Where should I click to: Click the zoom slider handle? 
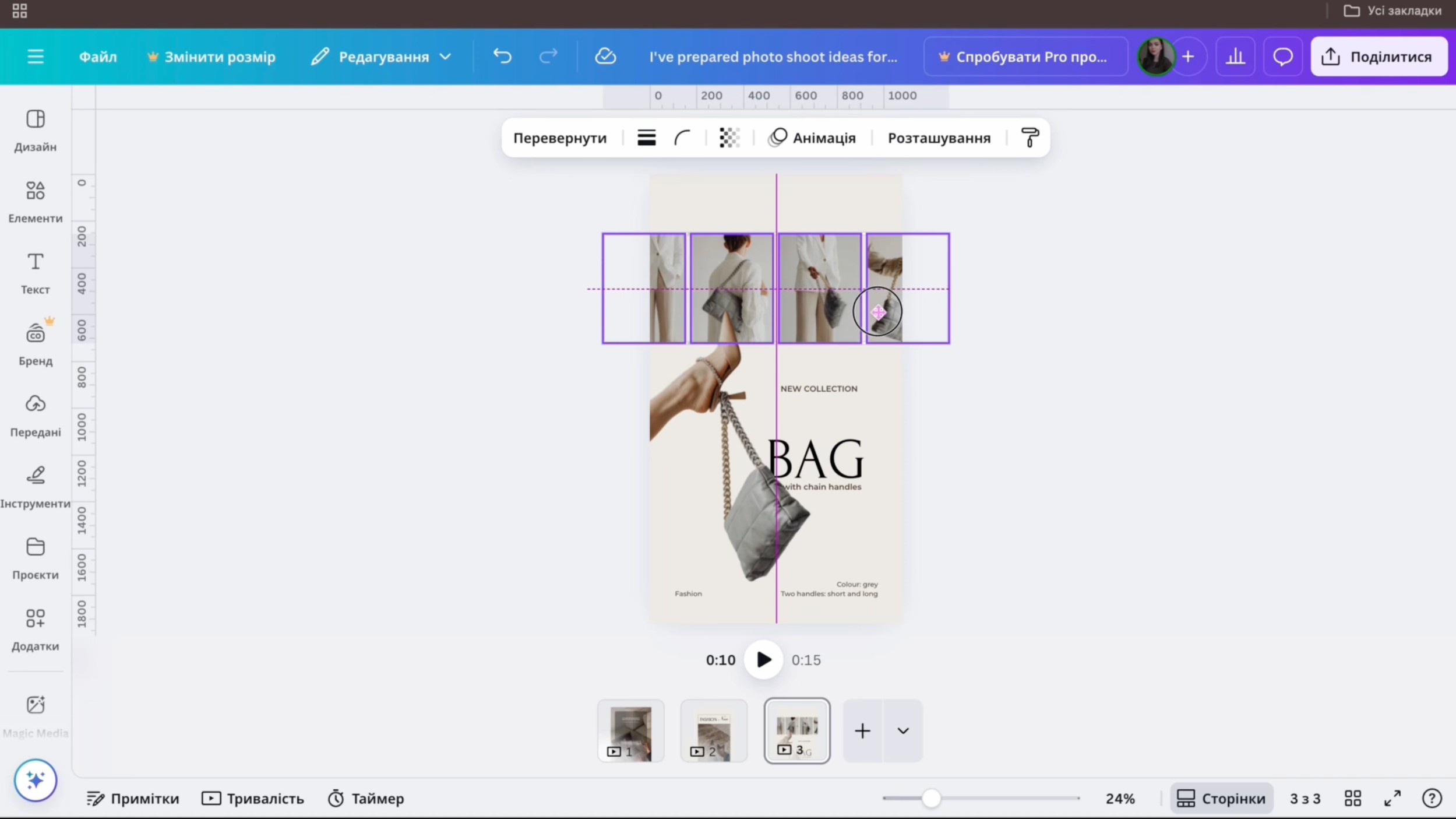pos(931,798)
